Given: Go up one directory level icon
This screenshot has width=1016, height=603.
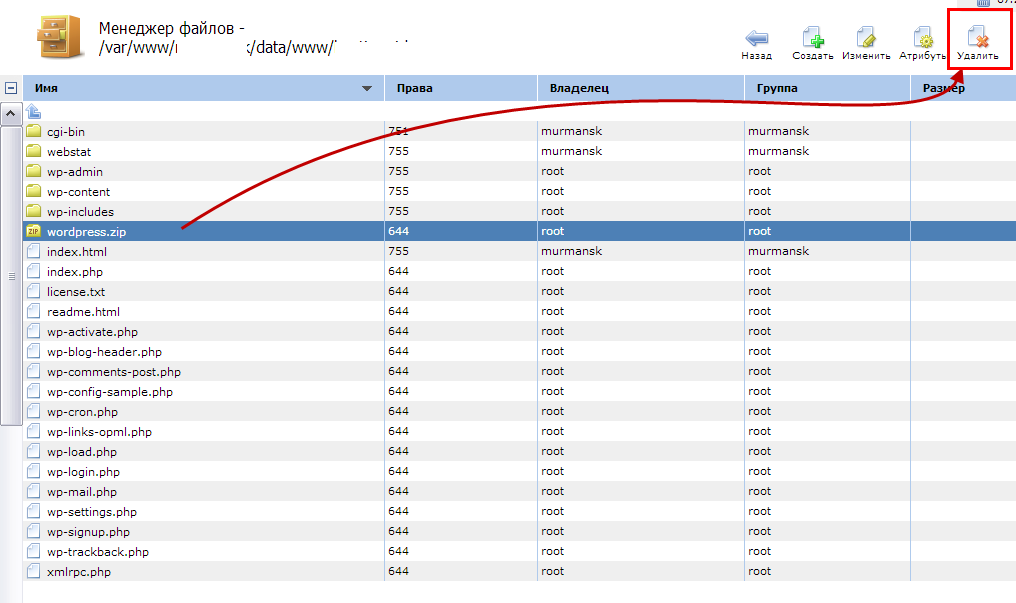Looking at the screenshot, I should (33, 111).
